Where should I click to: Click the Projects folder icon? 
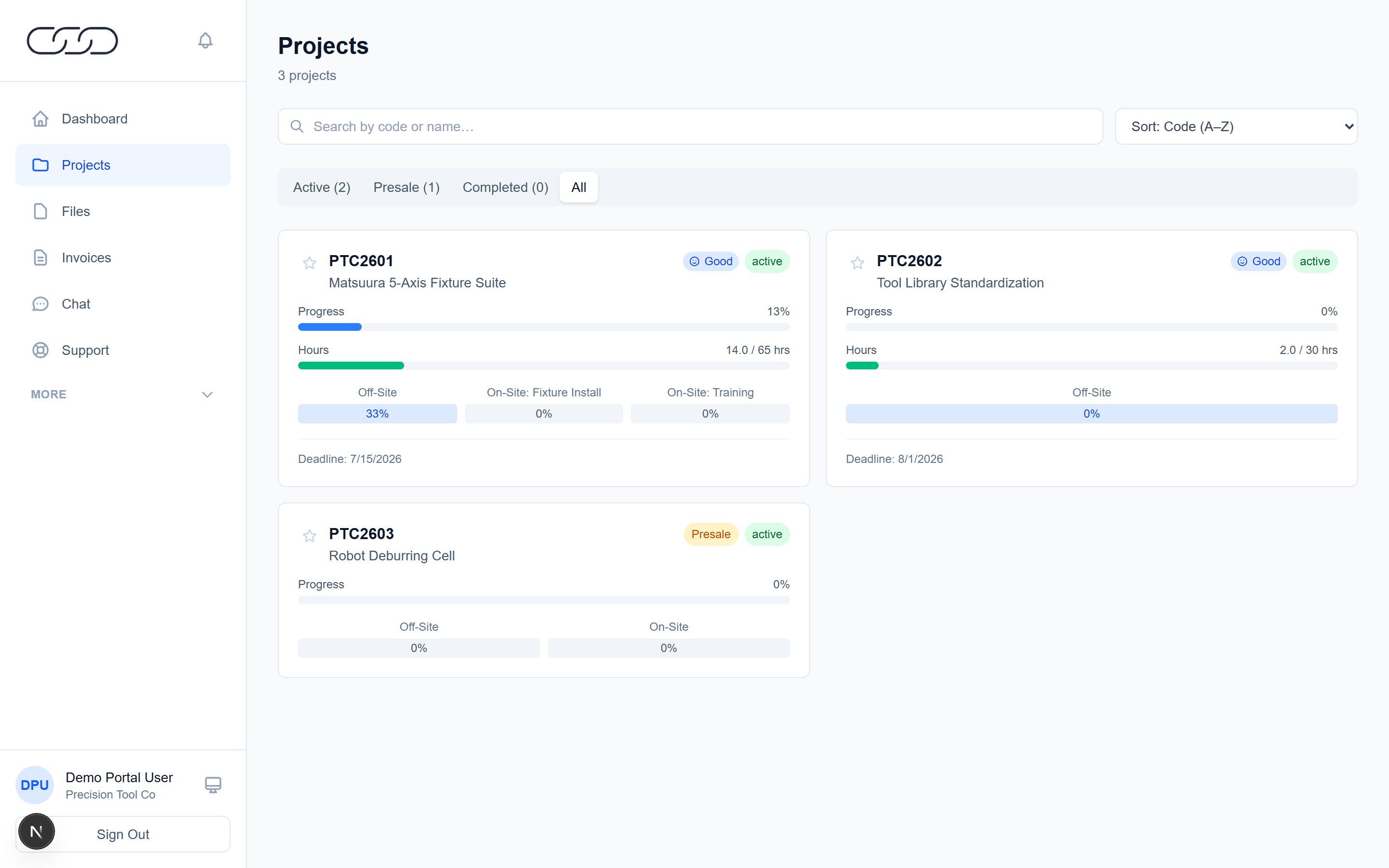coord(40,165)
